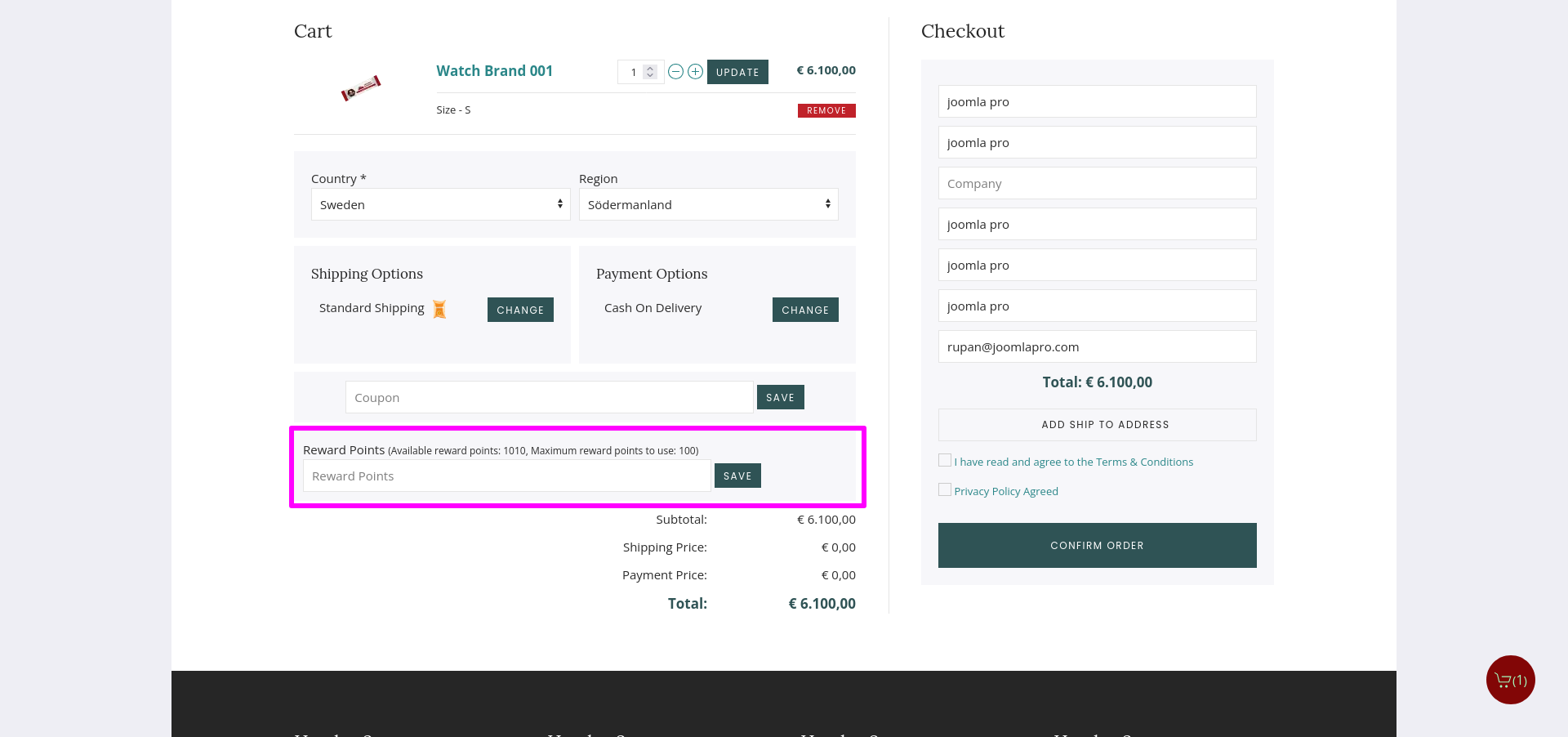Click the Standard Shipping badge icon
Screen dimensions: 1568x737
[439, 309]
